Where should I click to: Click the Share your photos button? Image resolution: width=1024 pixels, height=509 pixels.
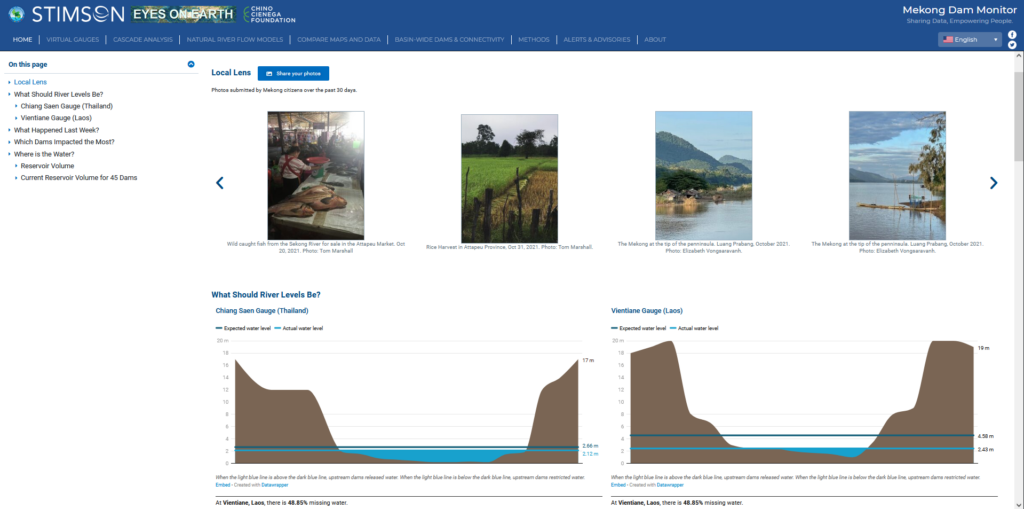pyautogui.click(x=293, y=73)
